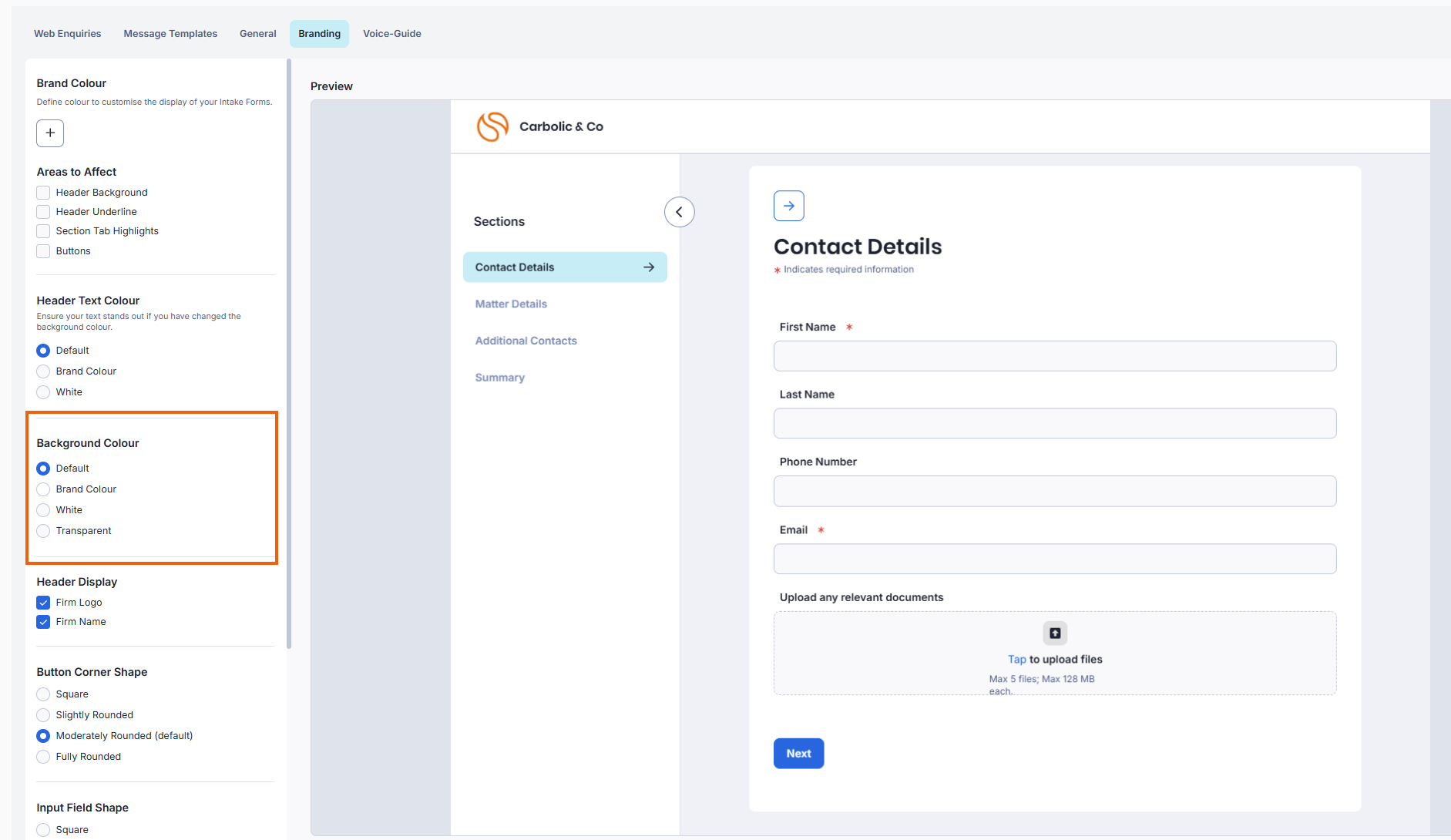
Task: Uncheck the Firm Logo checkbox
Action: [43, 603]
